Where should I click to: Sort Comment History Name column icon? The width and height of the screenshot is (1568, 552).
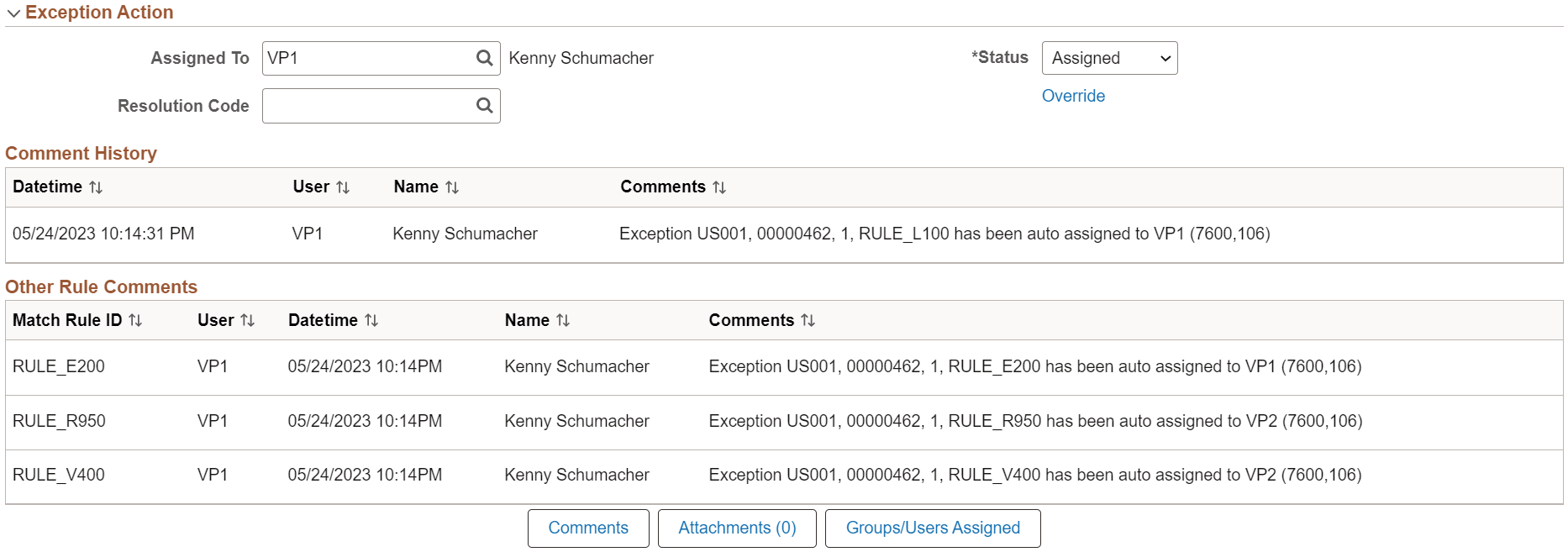click(452, 187)
